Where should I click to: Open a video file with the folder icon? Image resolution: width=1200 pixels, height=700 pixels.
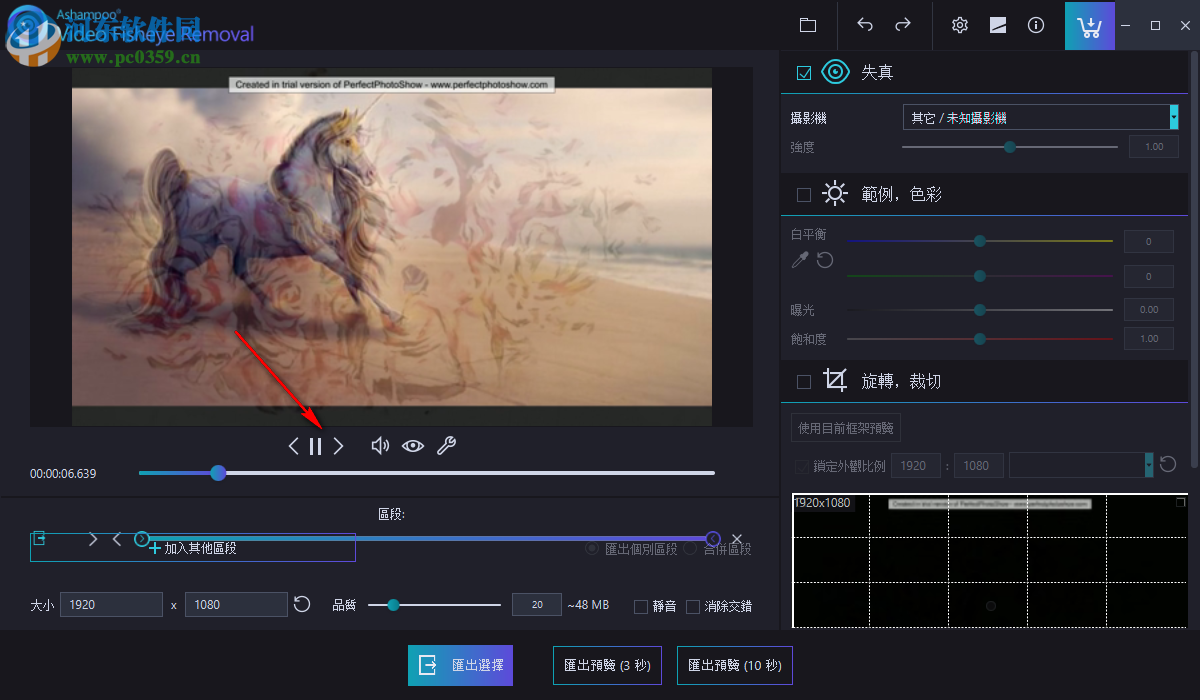[x=808, y=25]
